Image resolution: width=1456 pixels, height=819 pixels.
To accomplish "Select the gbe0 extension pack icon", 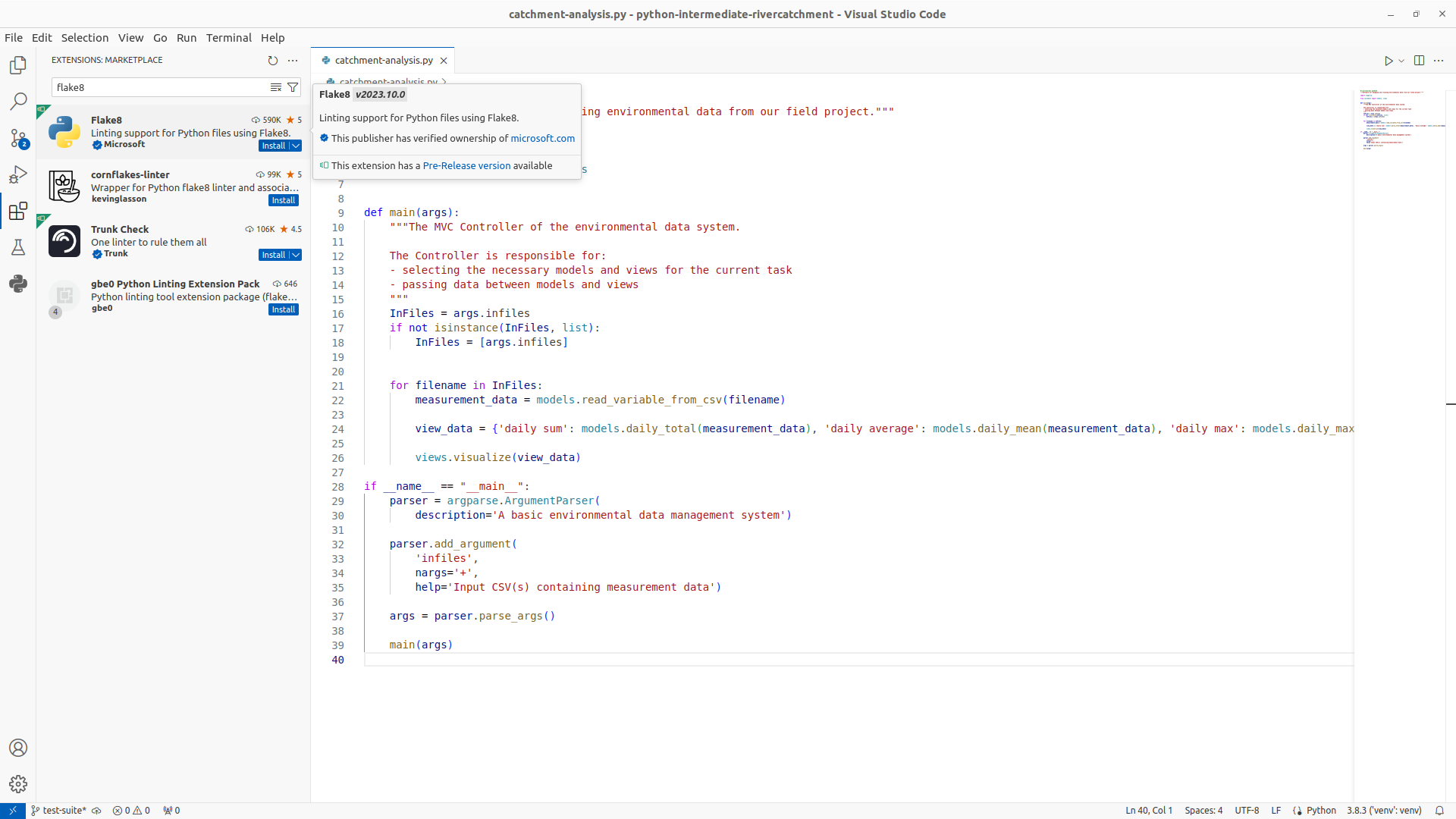I will click(64, 296).
